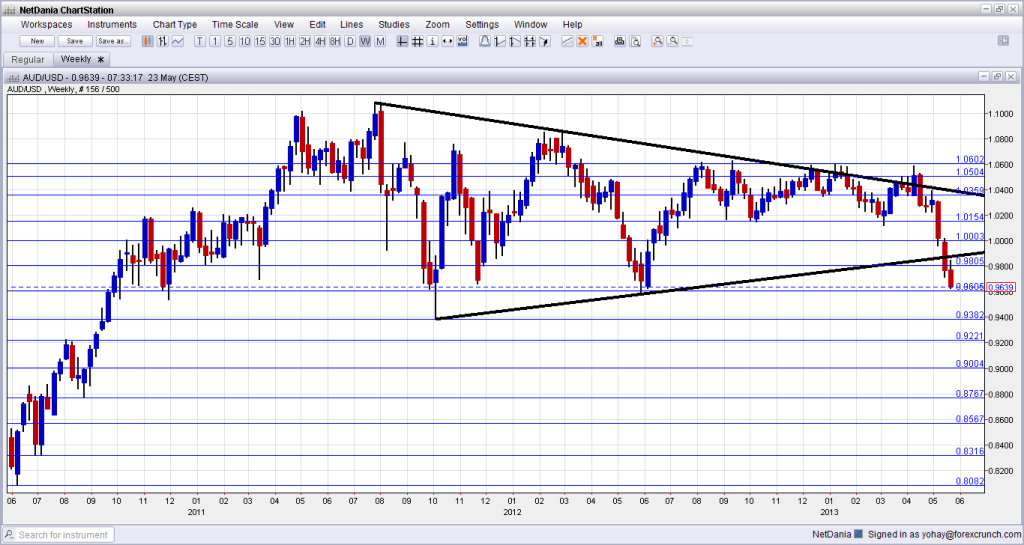
Task: Click the 'Signed in as yohay@forexcrunch.com' status text
Action: [x=944, y=535]
